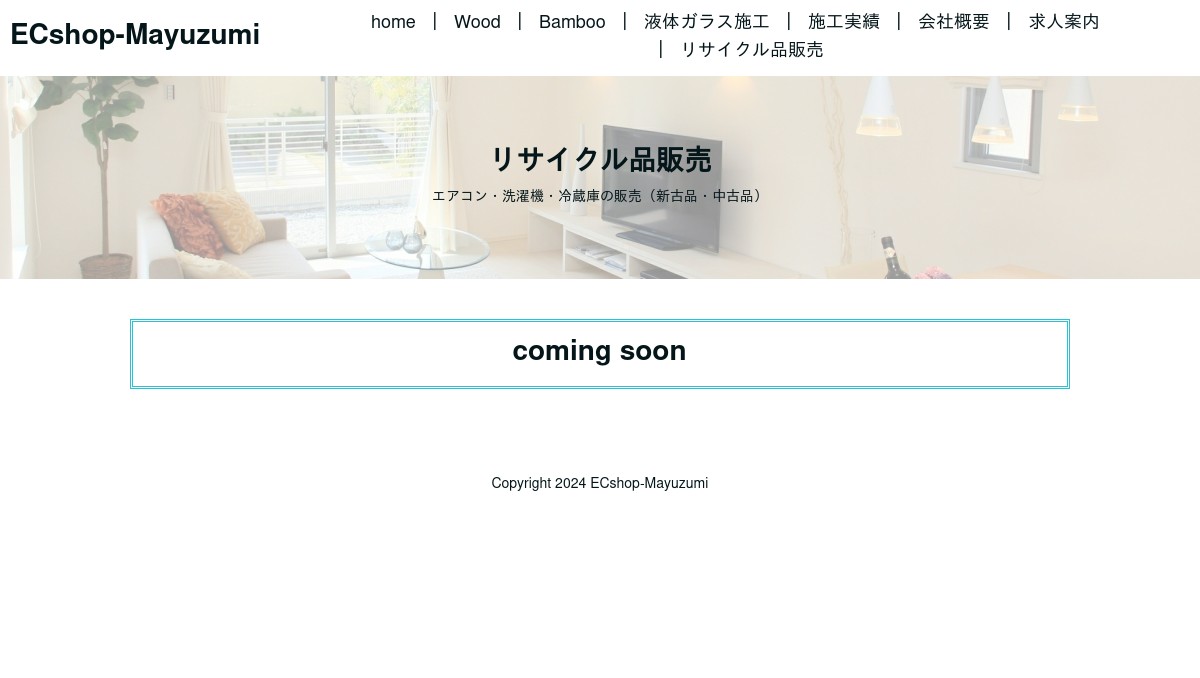Screen dimensions: 1200x678
Task: Click the リサイクル品販売 hero heading
Action: tap(600, 159)
